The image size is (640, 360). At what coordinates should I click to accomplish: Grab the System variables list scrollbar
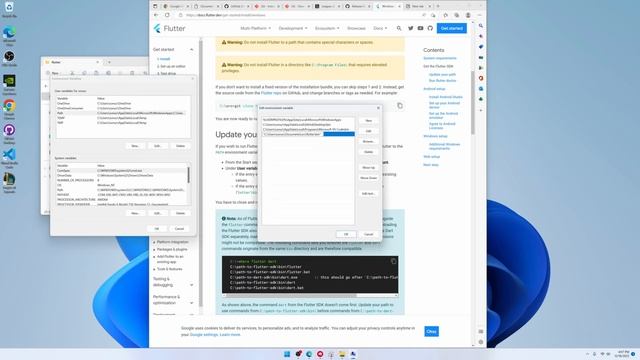point(188,175)
